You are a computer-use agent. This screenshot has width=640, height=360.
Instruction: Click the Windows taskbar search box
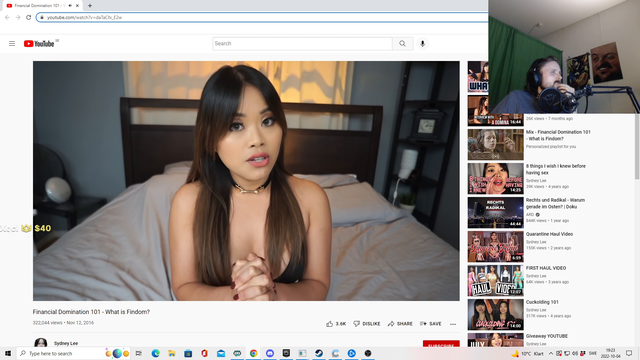click(73, 353)
